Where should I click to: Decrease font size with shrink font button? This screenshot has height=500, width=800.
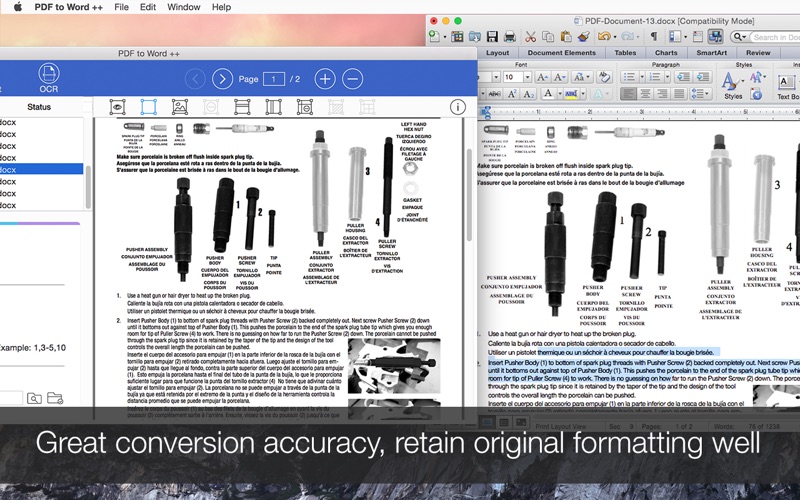pos(560,77)
